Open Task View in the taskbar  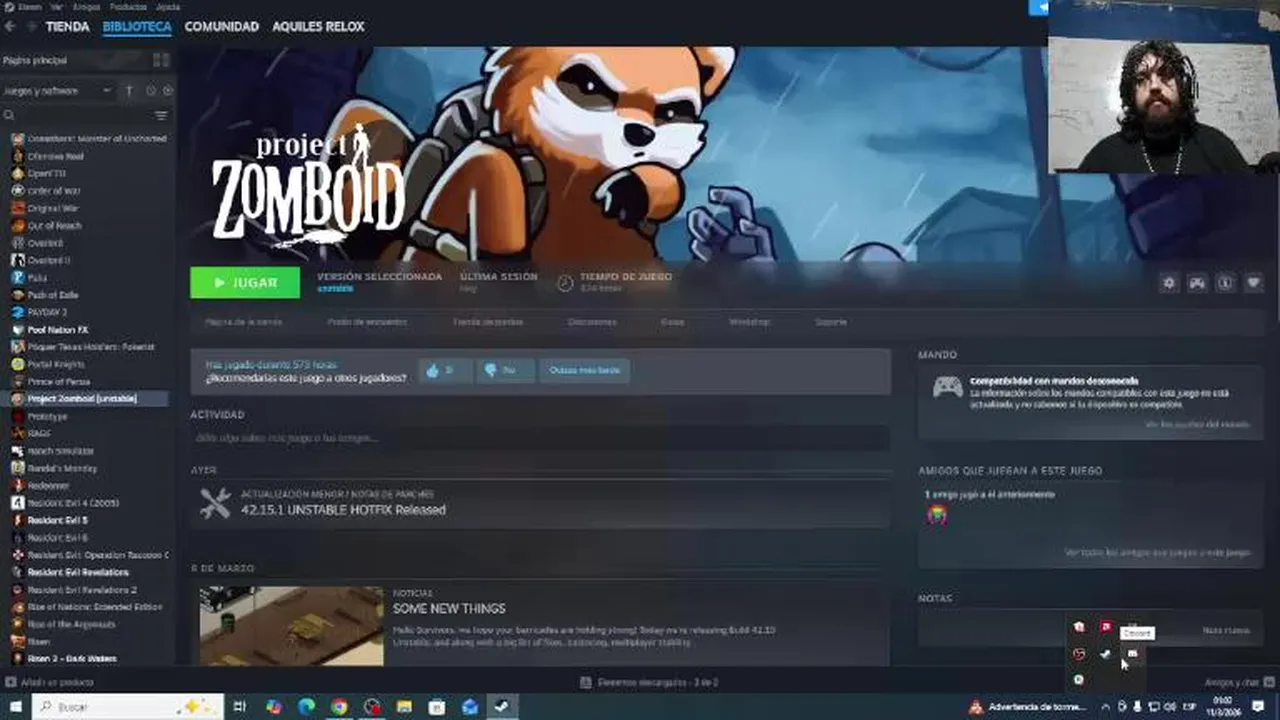click(x=240, y=707)
